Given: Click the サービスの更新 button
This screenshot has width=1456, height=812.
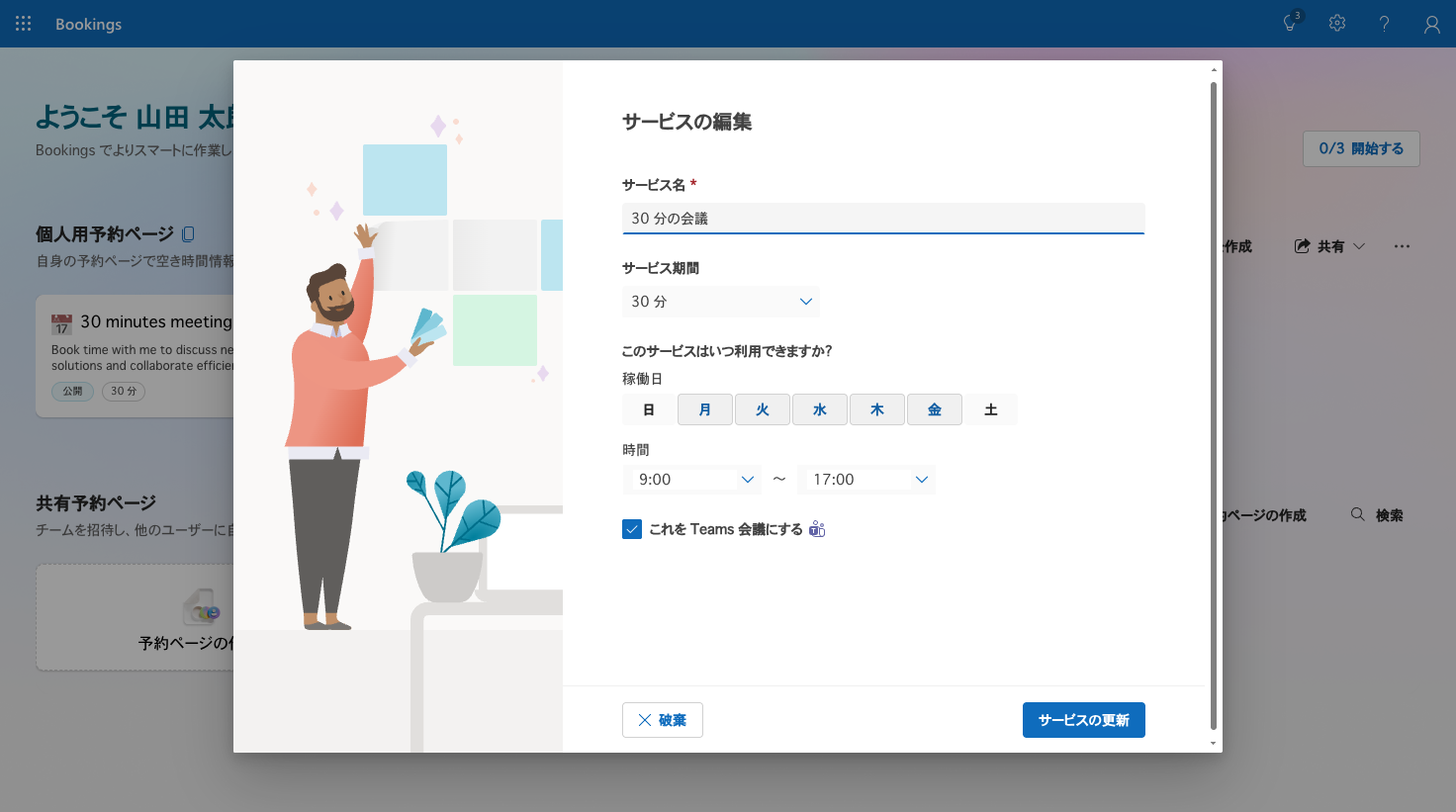Looking at the screenshot, I should (x=1084, y=720).
